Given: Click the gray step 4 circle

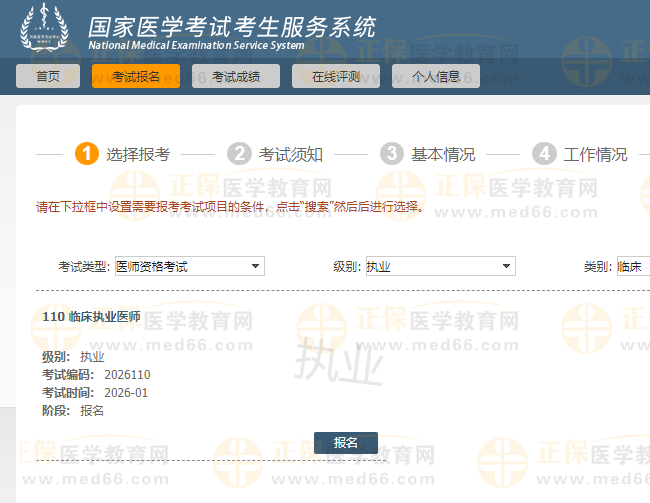Looking at the screenshot, I should tap(544, 154).
